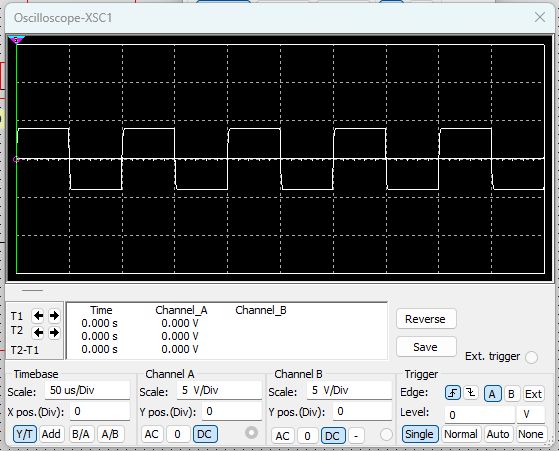The width and height of the screenshot is (559, 451).
Task: Set trigger mode to None
Action: coord(531,434)
